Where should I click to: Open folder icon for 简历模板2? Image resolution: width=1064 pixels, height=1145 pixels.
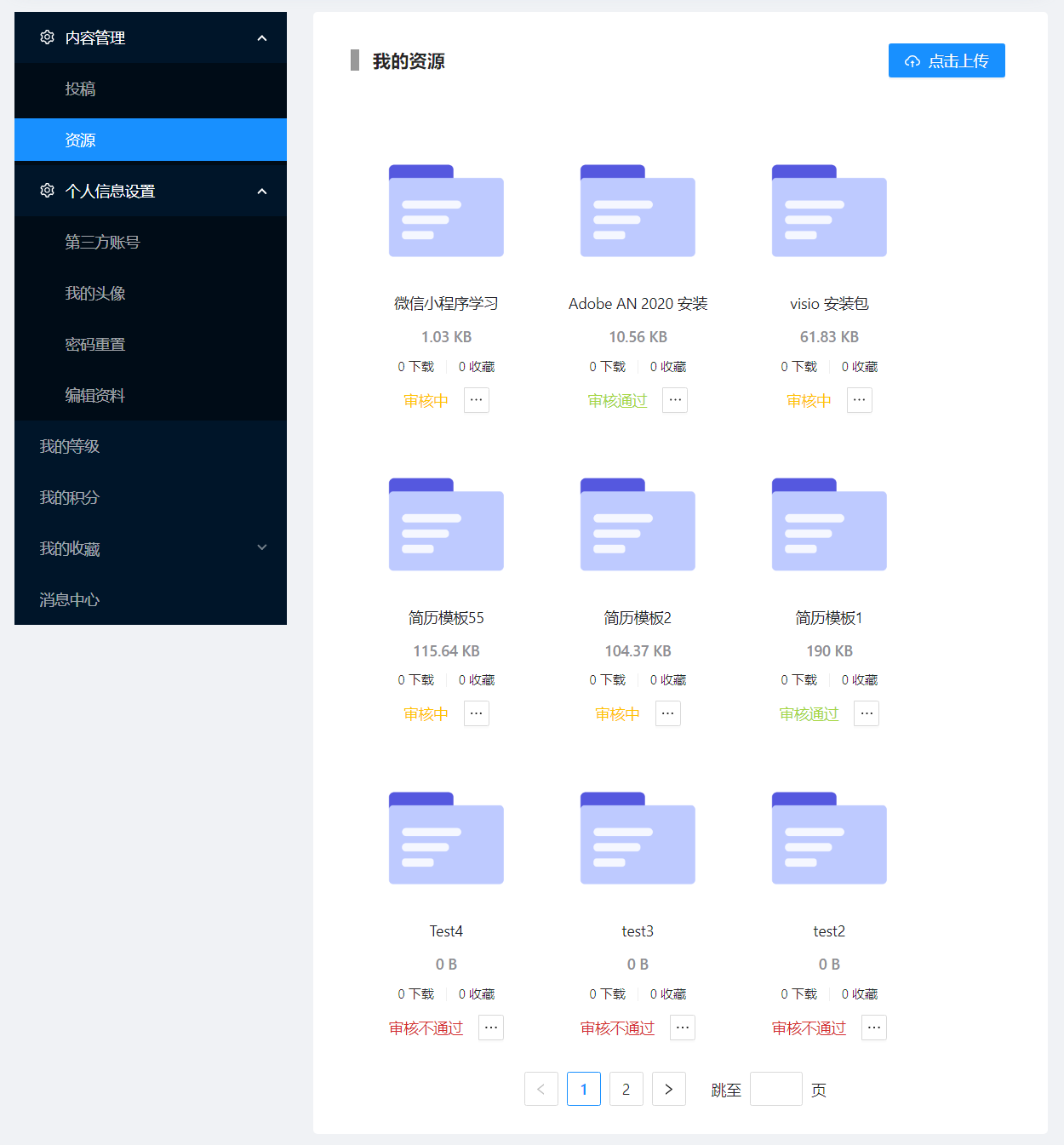(x=638, y=524)
